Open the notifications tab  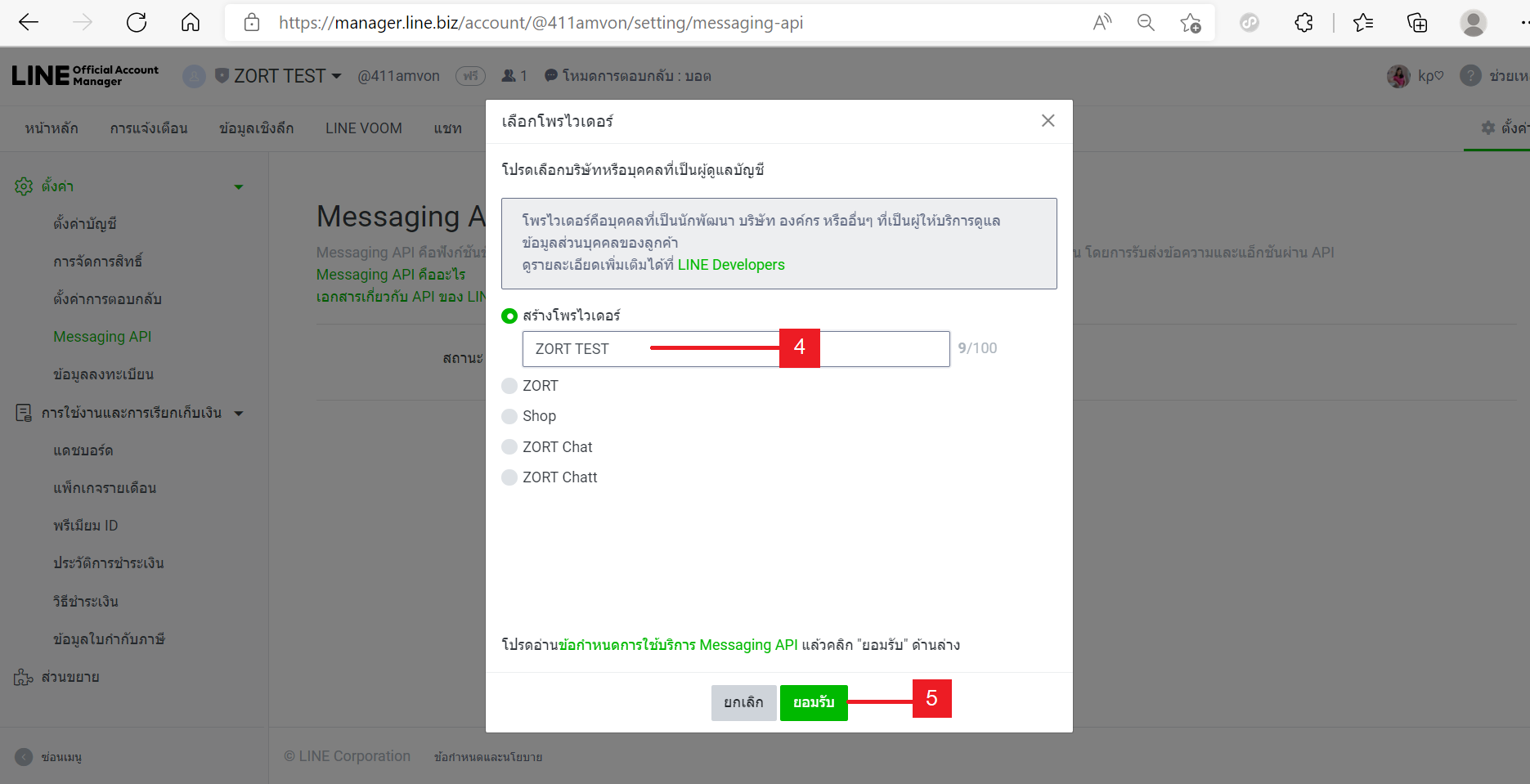click(149, 128)
